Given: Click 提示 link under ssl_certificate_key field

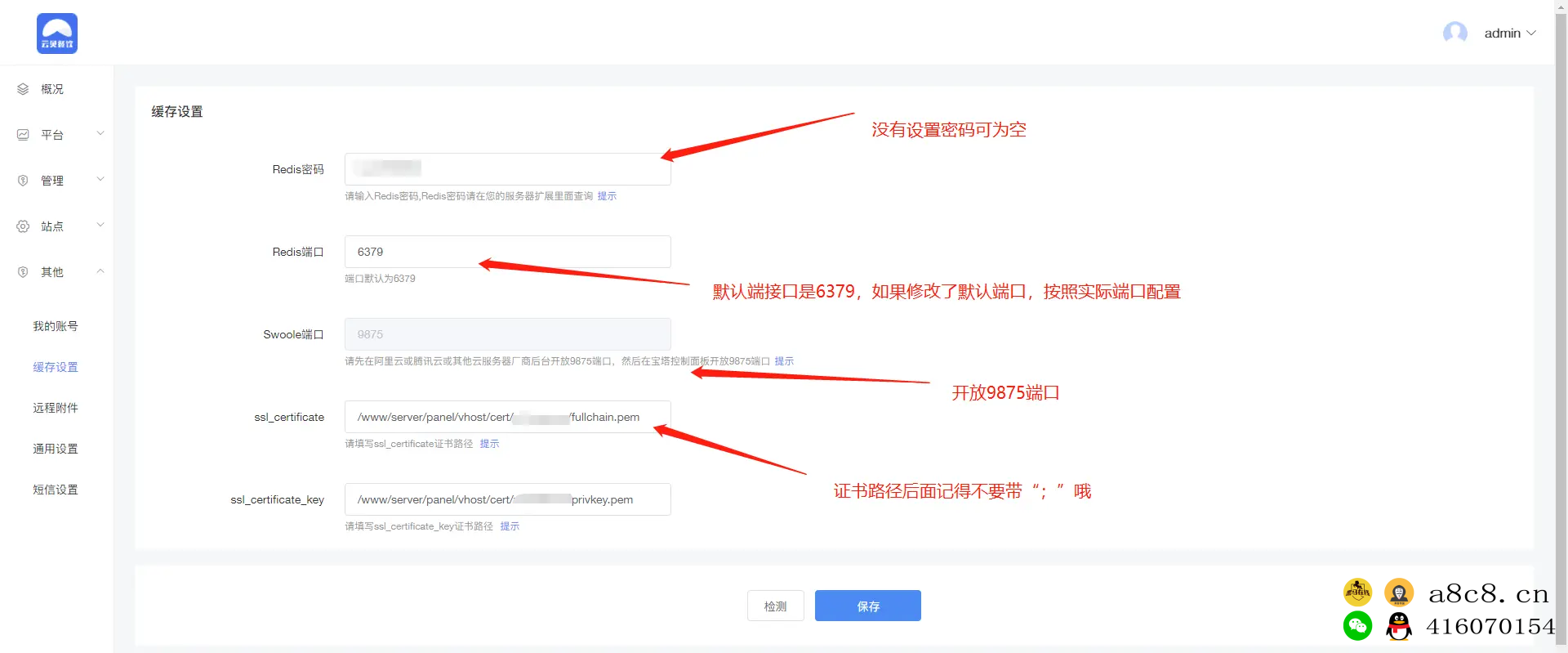Looking at the screenshot, I should click(x=510, y=526).
